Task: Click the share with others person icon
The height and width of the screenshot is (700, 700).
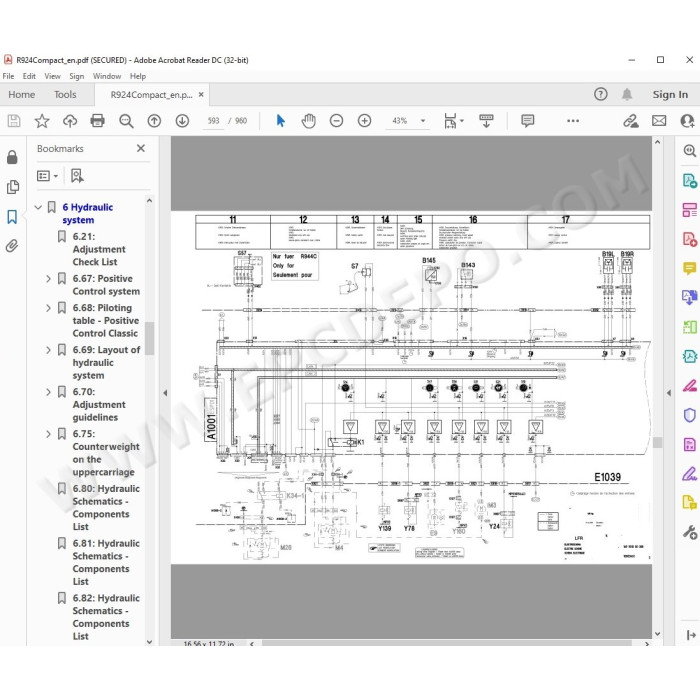Action: coord(687,121)
